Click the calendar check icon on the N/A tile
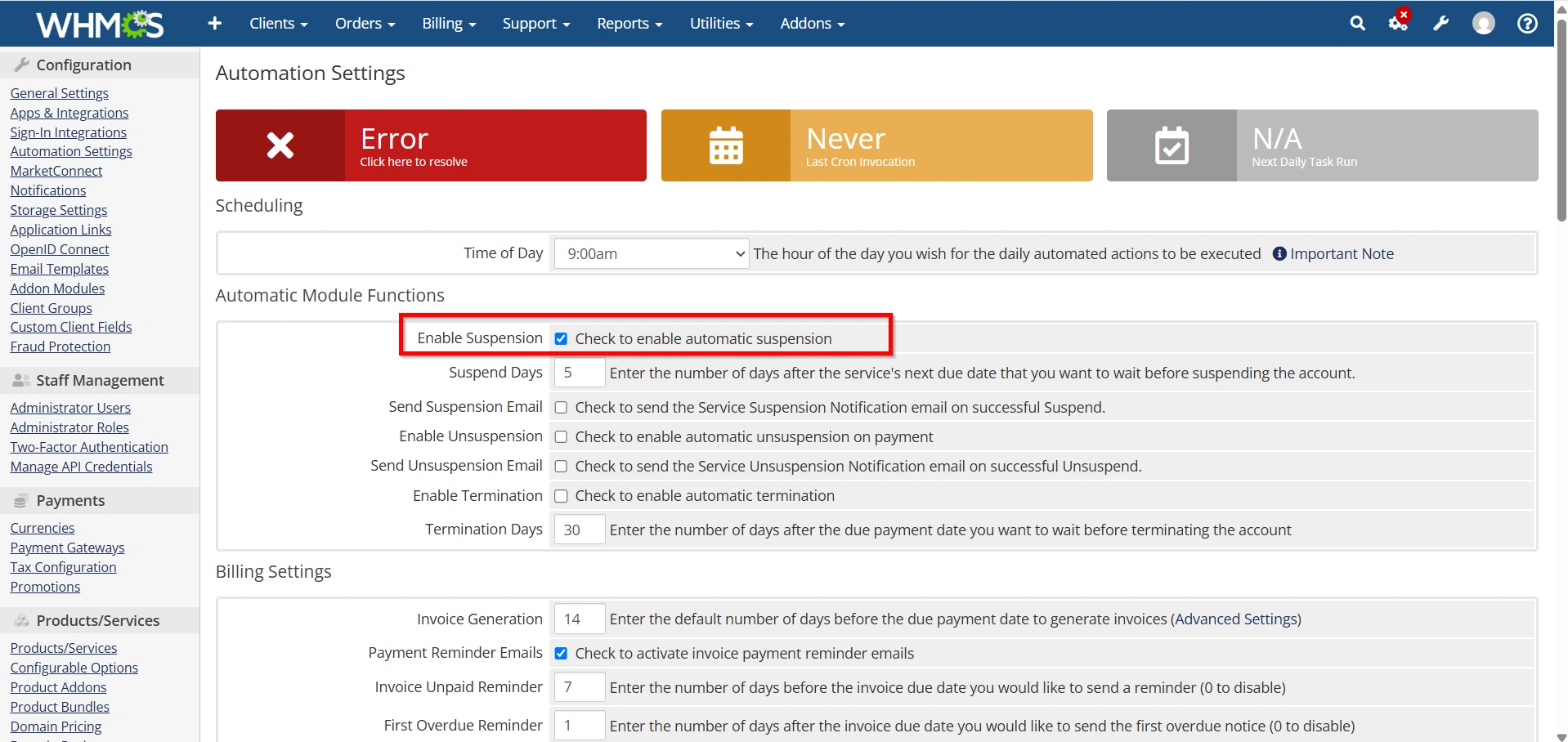 tap(1172, 145)
